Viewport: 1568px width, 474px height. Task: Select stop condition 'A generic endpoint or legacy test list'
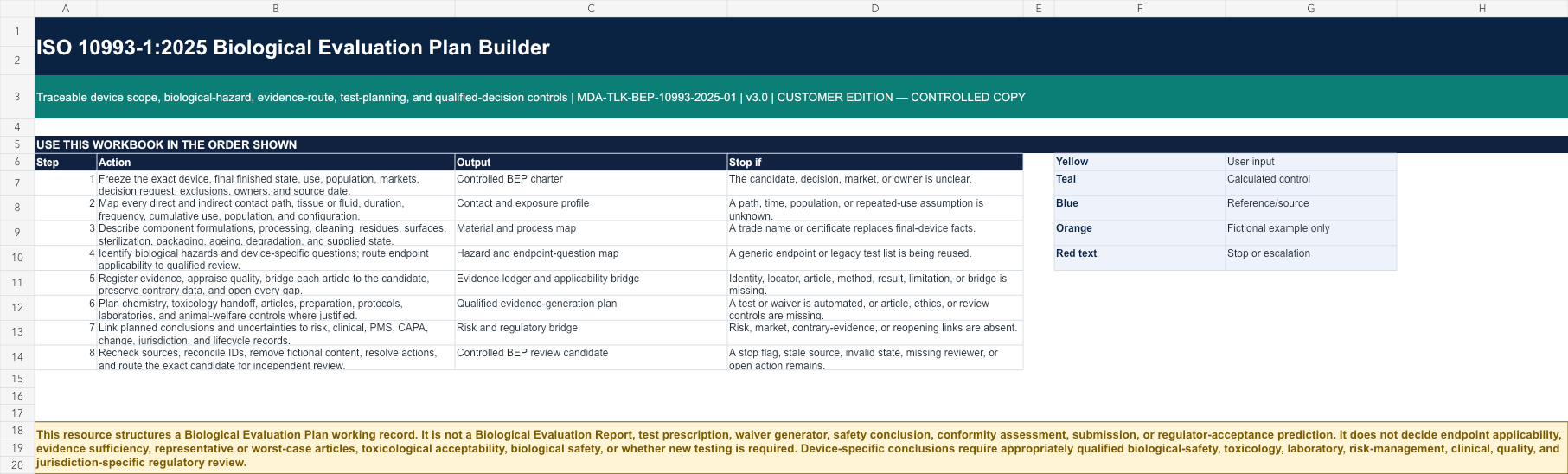(874, 258)
